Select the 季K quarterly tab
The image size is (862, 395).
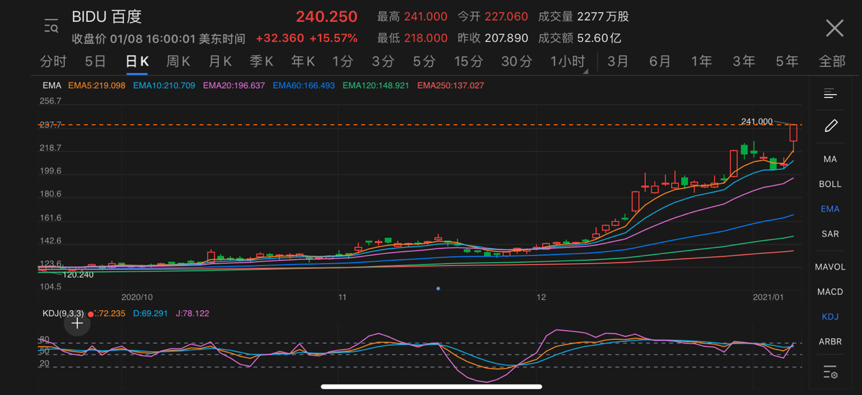(261, 62)
